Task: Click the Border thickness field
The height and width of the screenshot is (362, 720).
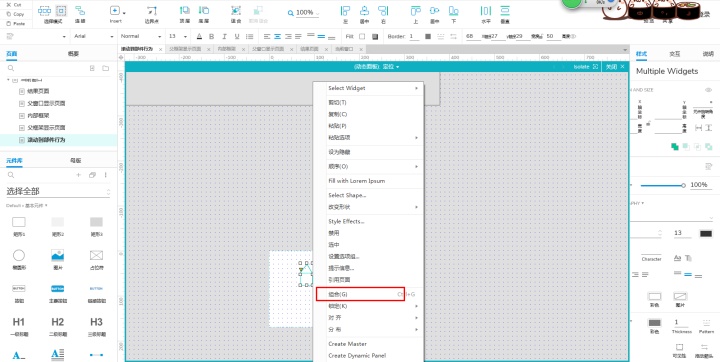Action: (x=414, y=36)
